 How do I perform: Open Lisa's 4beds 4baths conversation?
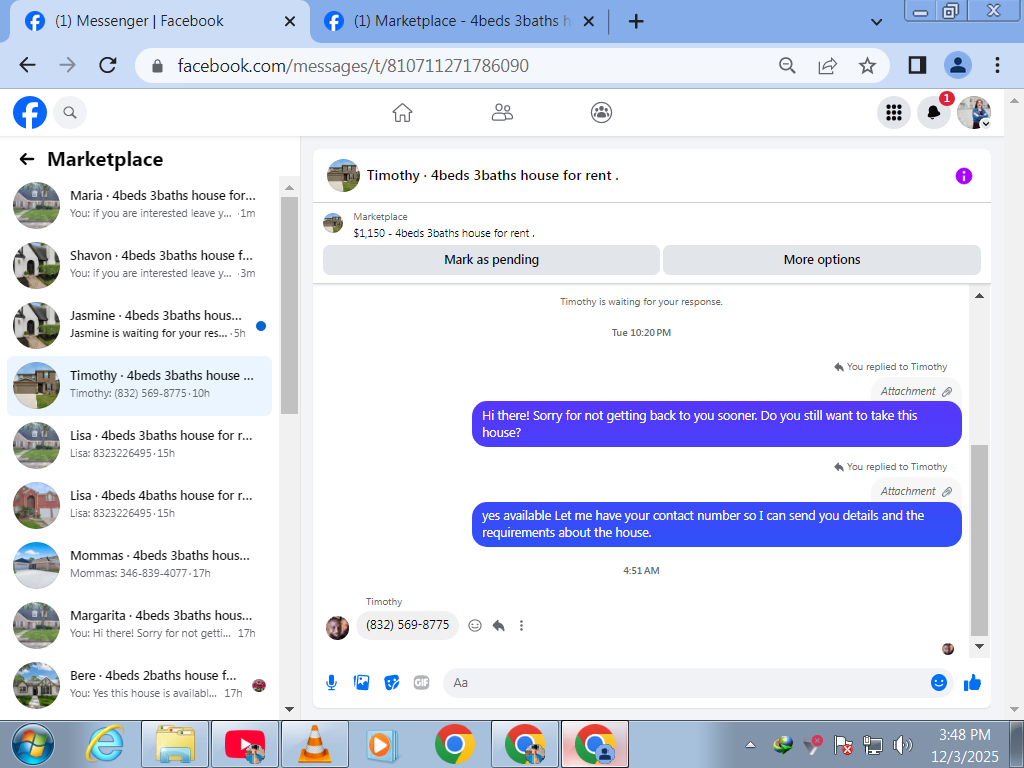tap(139, 505)
